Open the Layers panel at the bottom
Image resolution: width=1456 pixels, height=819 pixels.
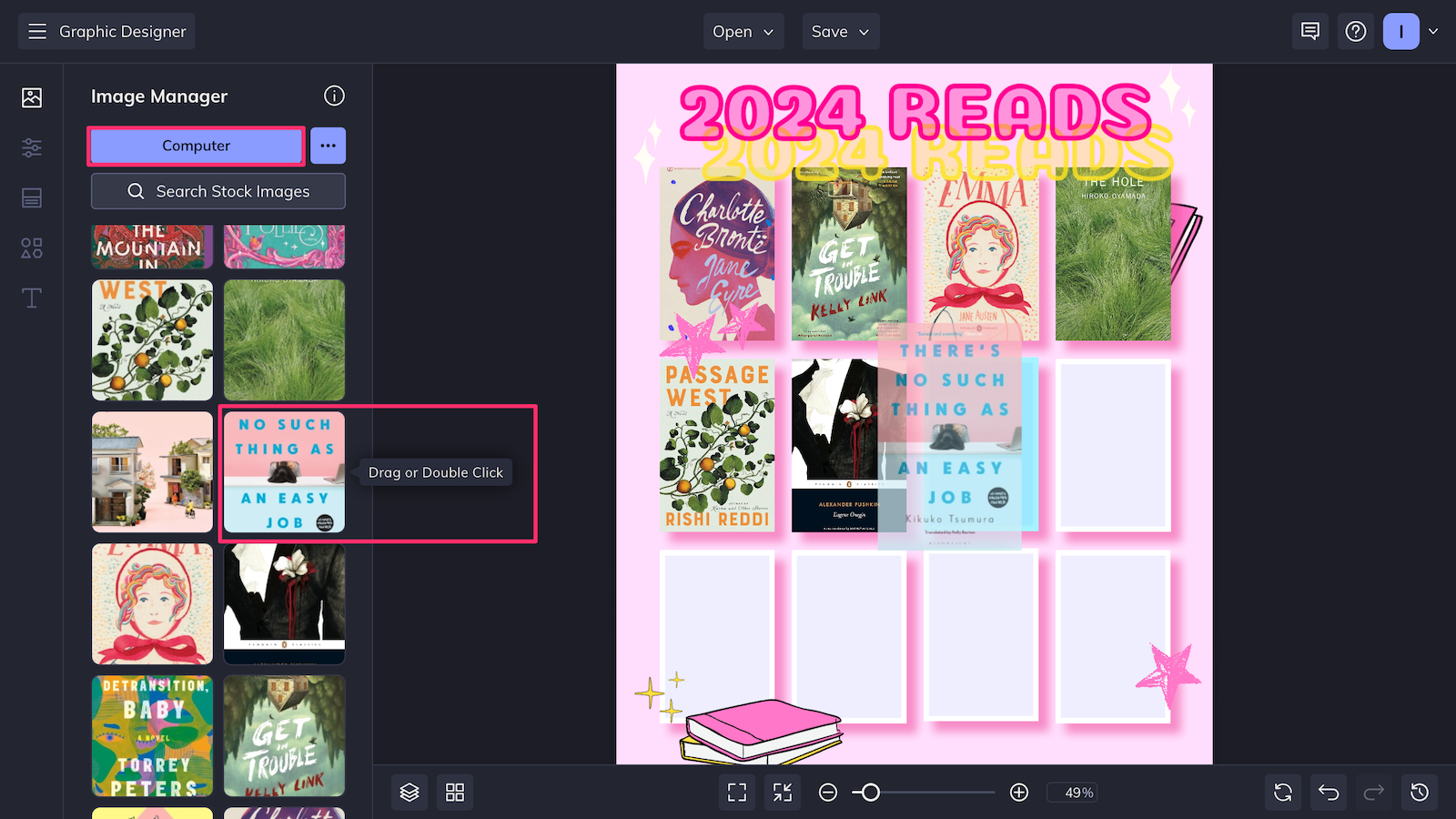point(409,792)
